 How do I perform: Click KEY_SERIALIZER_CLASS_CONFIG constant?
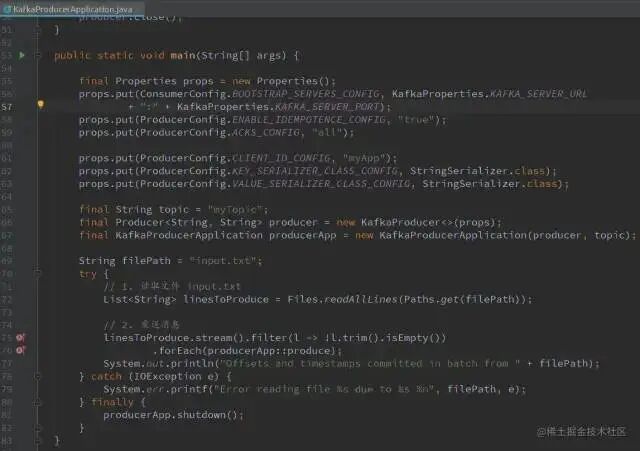(x=315, y=171)
